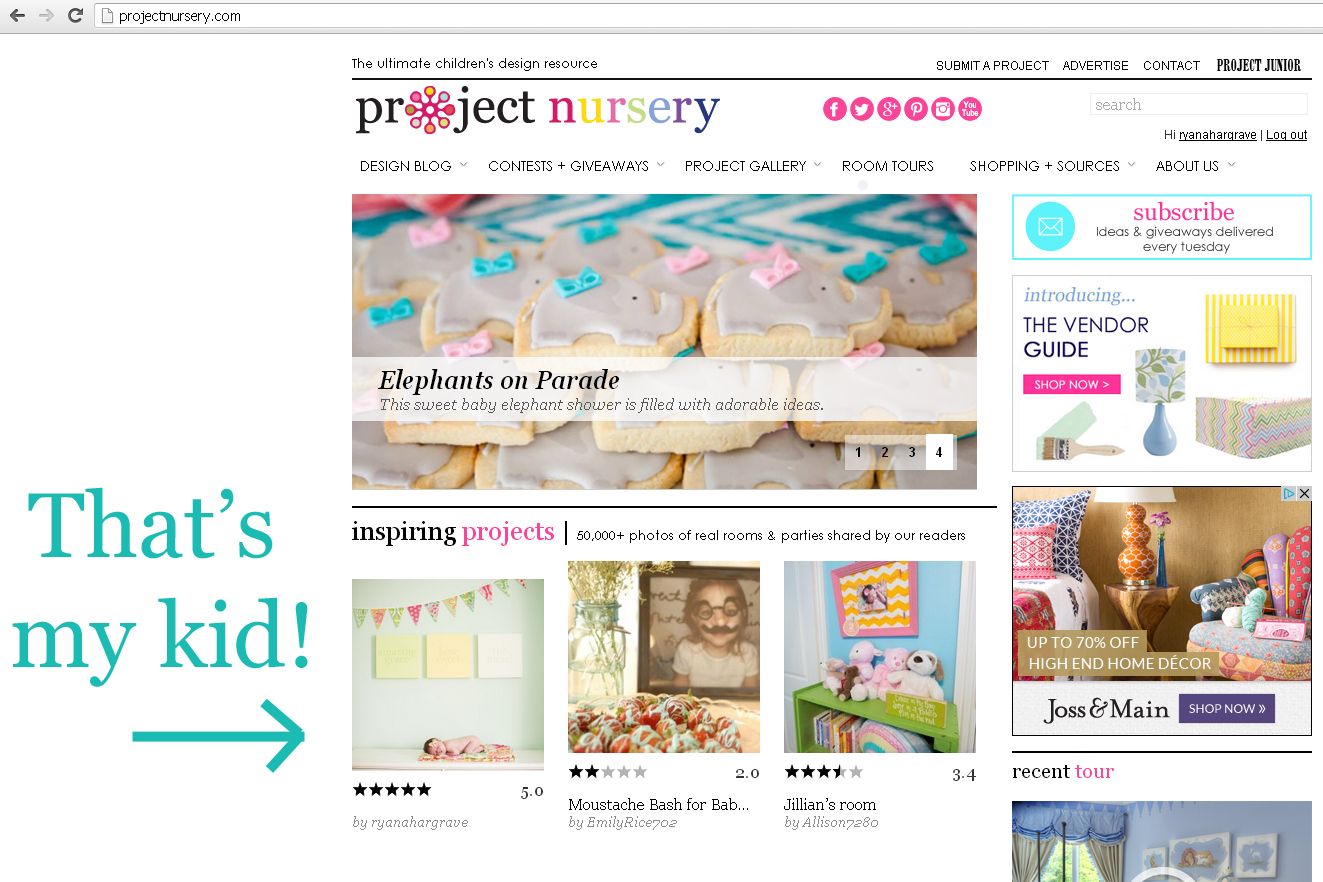Click the Shop Now vendor guide button

(x=1071, y=384)
